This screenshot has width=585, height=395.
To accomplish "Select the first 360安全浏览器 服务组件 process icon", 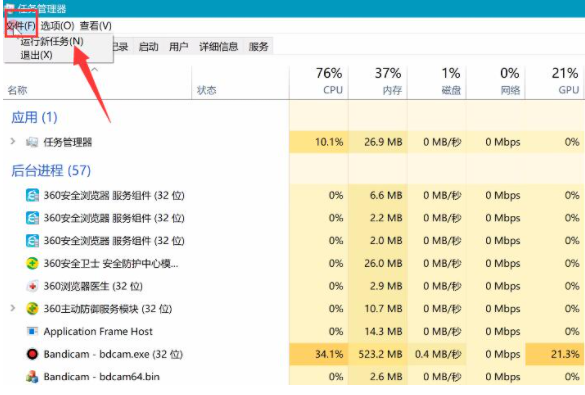I will tap(32, 195).
